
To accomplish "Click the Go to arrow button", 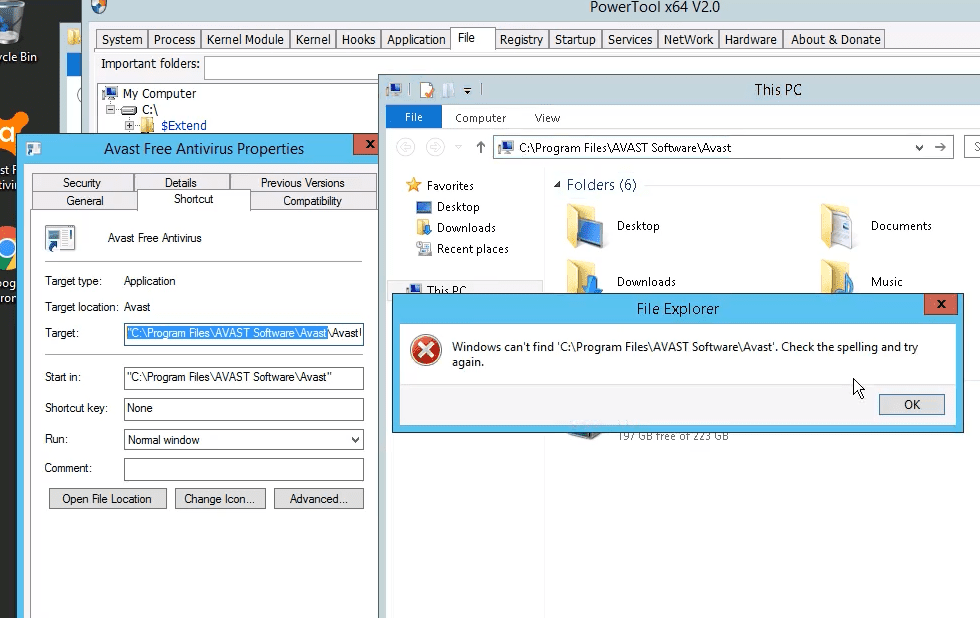I will coord(940,147).
